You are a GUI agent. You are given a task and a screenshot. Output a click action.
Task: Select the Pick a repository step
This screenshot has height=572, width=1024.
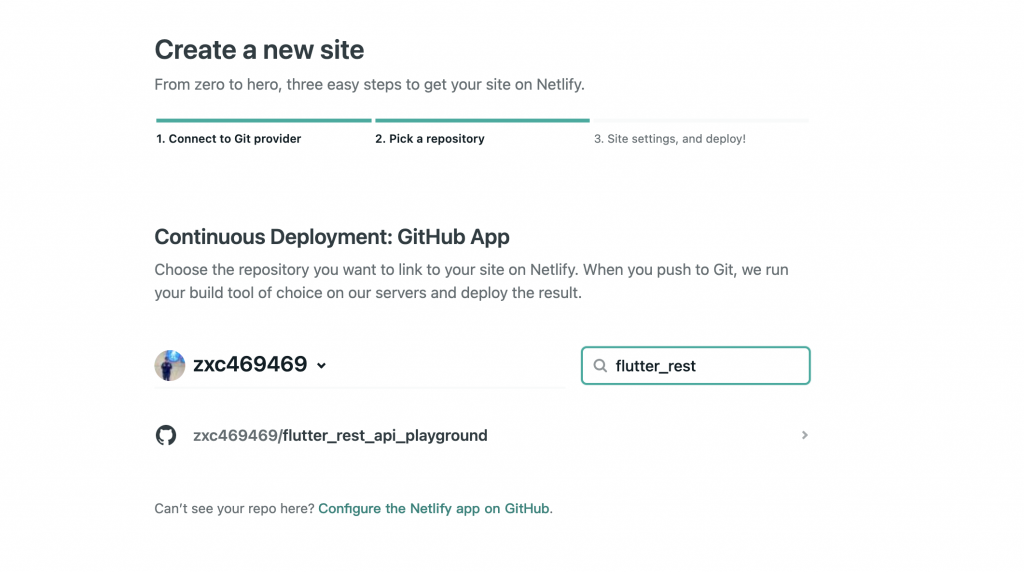point(429,139)
